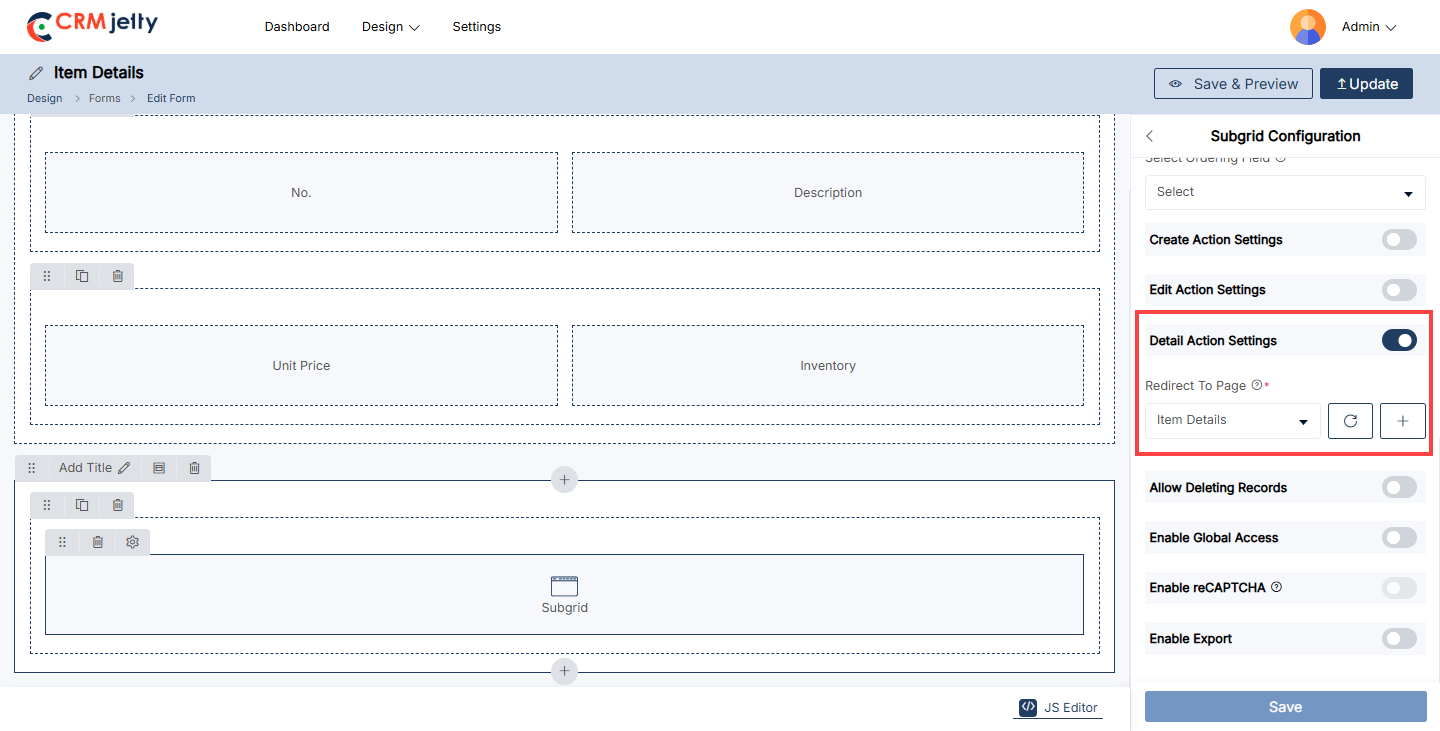Expand the Select Ordering Field dropdown
The image size is (1440, 731).
point(1285,192)
